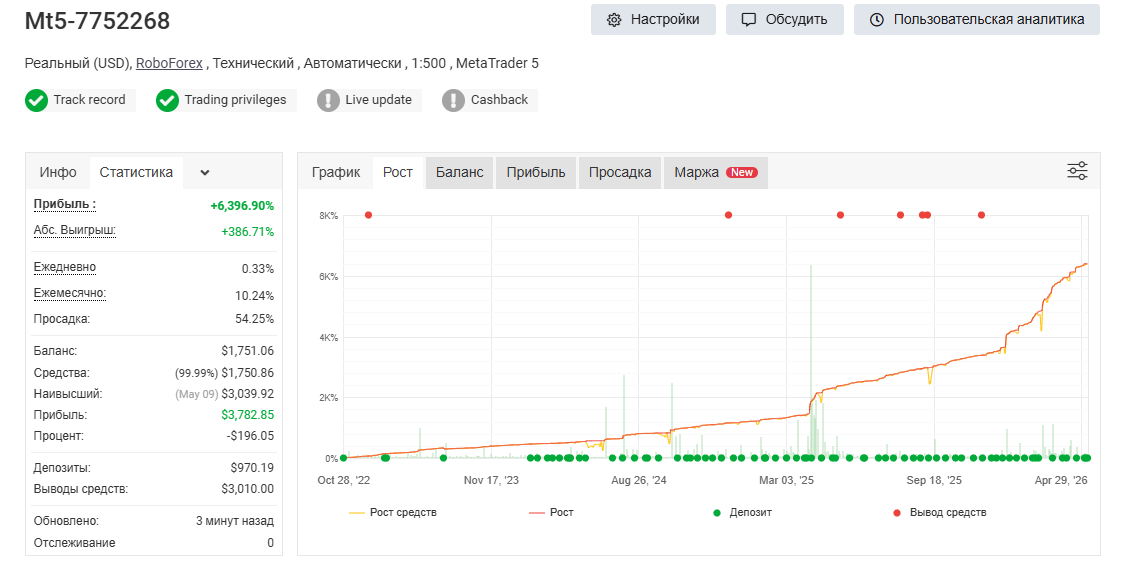
Task: Click the 3 минут назад updated value
Action: 235,521
